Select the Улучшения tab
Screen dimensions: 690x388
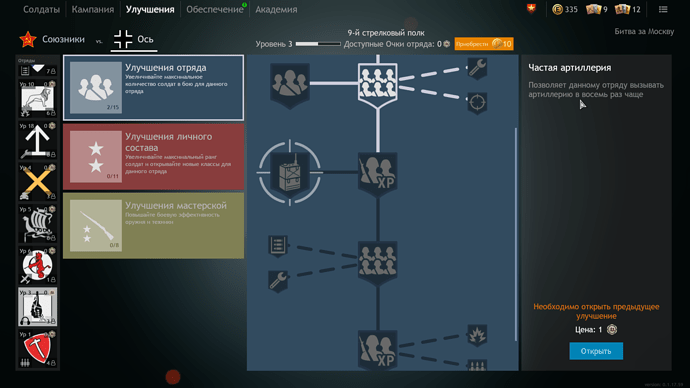150,9
